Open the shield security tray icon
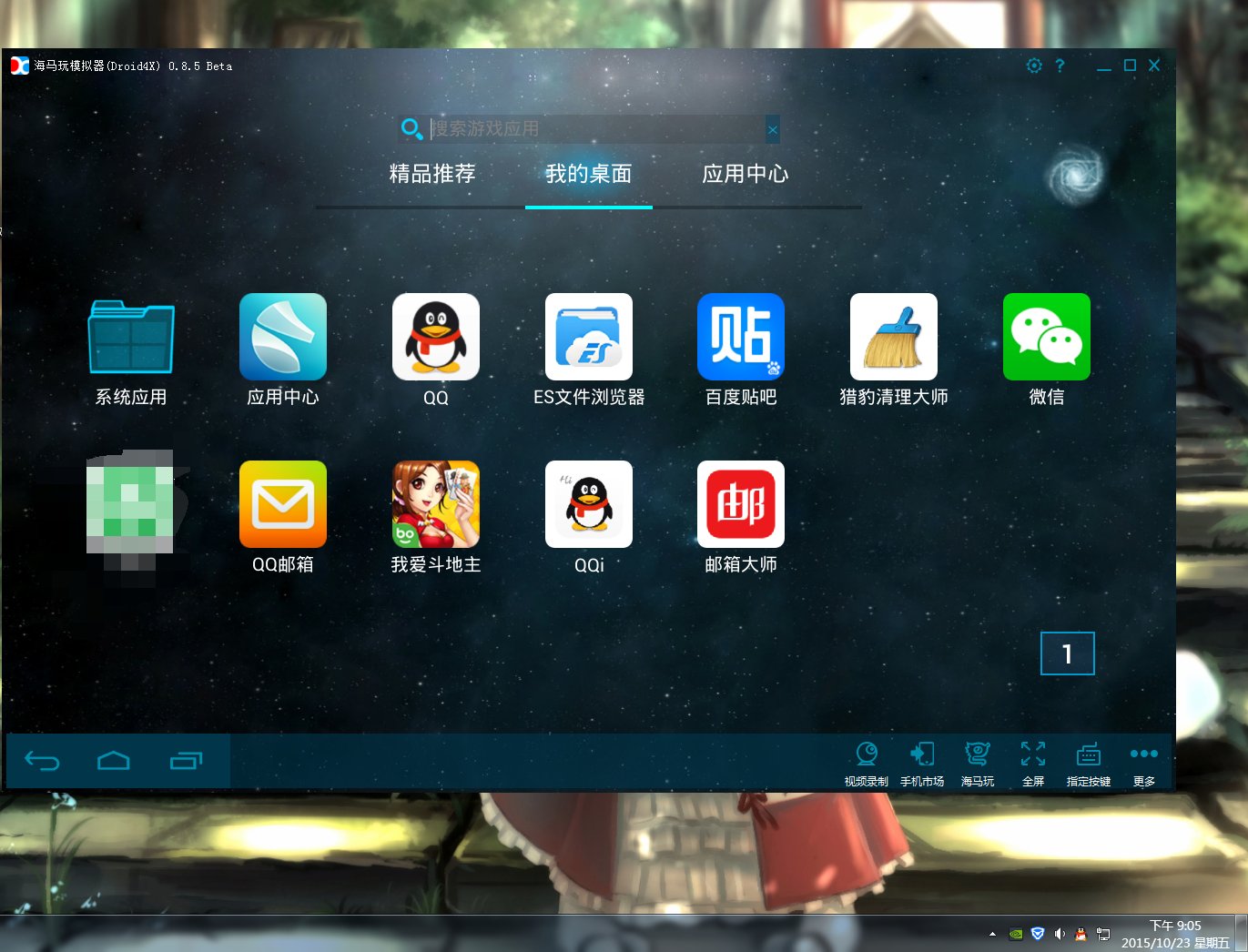This screenshot has height=952, width=1248. [x=1038, y=934]
